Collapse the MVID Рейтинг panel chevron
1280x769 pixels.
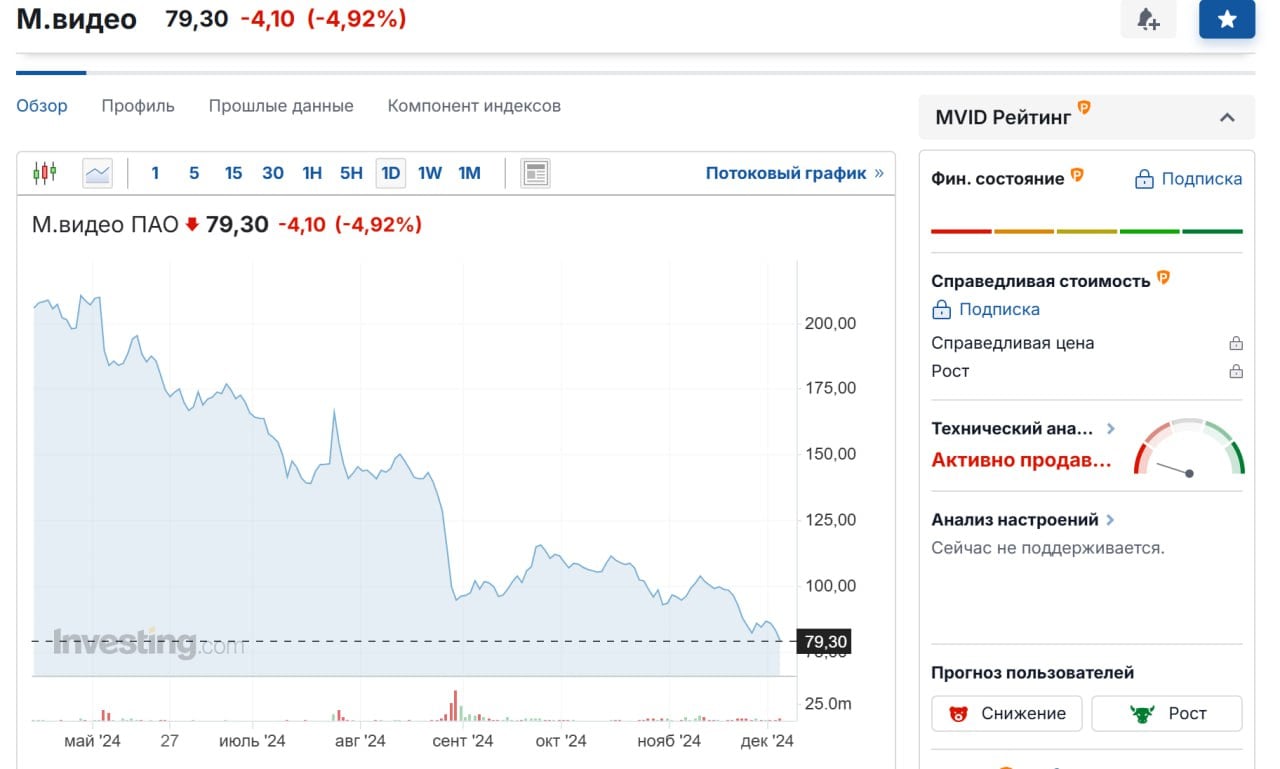pos(1227,118)
